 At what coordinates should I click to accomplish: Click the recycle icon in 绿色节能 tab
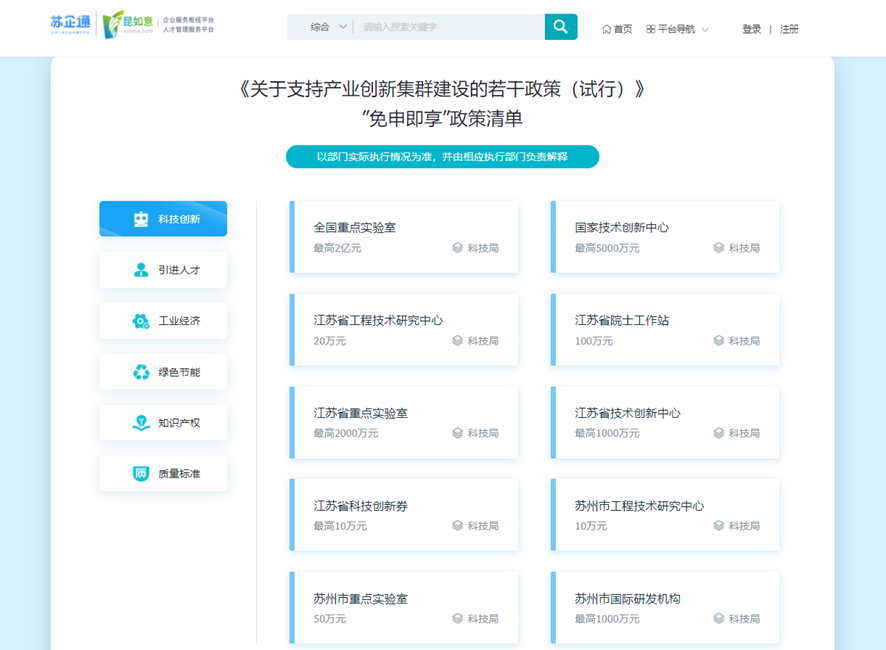tap(141, 372)
